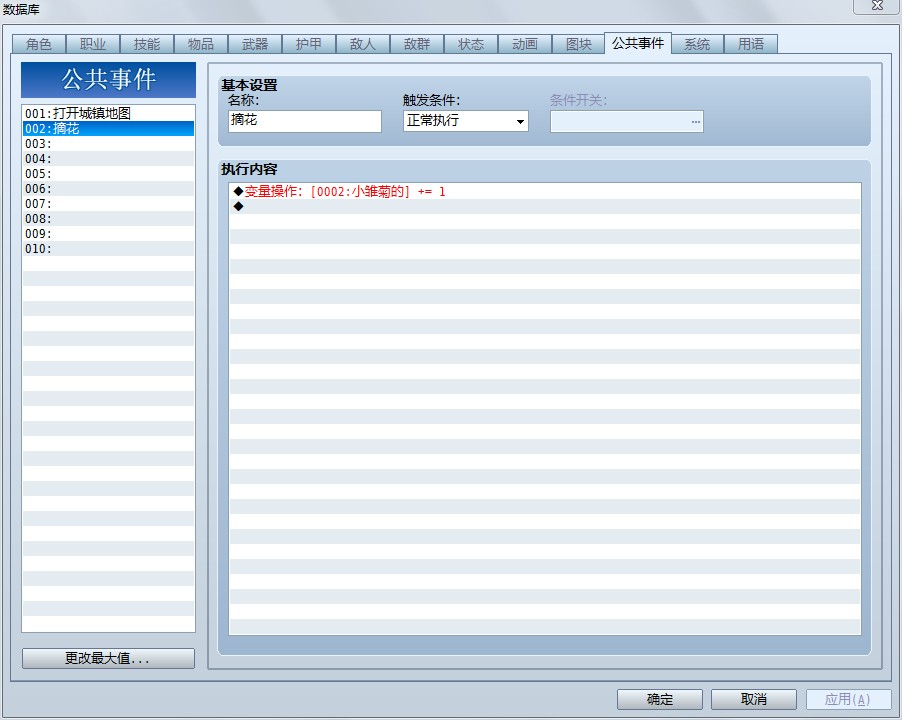Select empty common event 003
This screenshot has width=902, height=720.
(108, 143)
